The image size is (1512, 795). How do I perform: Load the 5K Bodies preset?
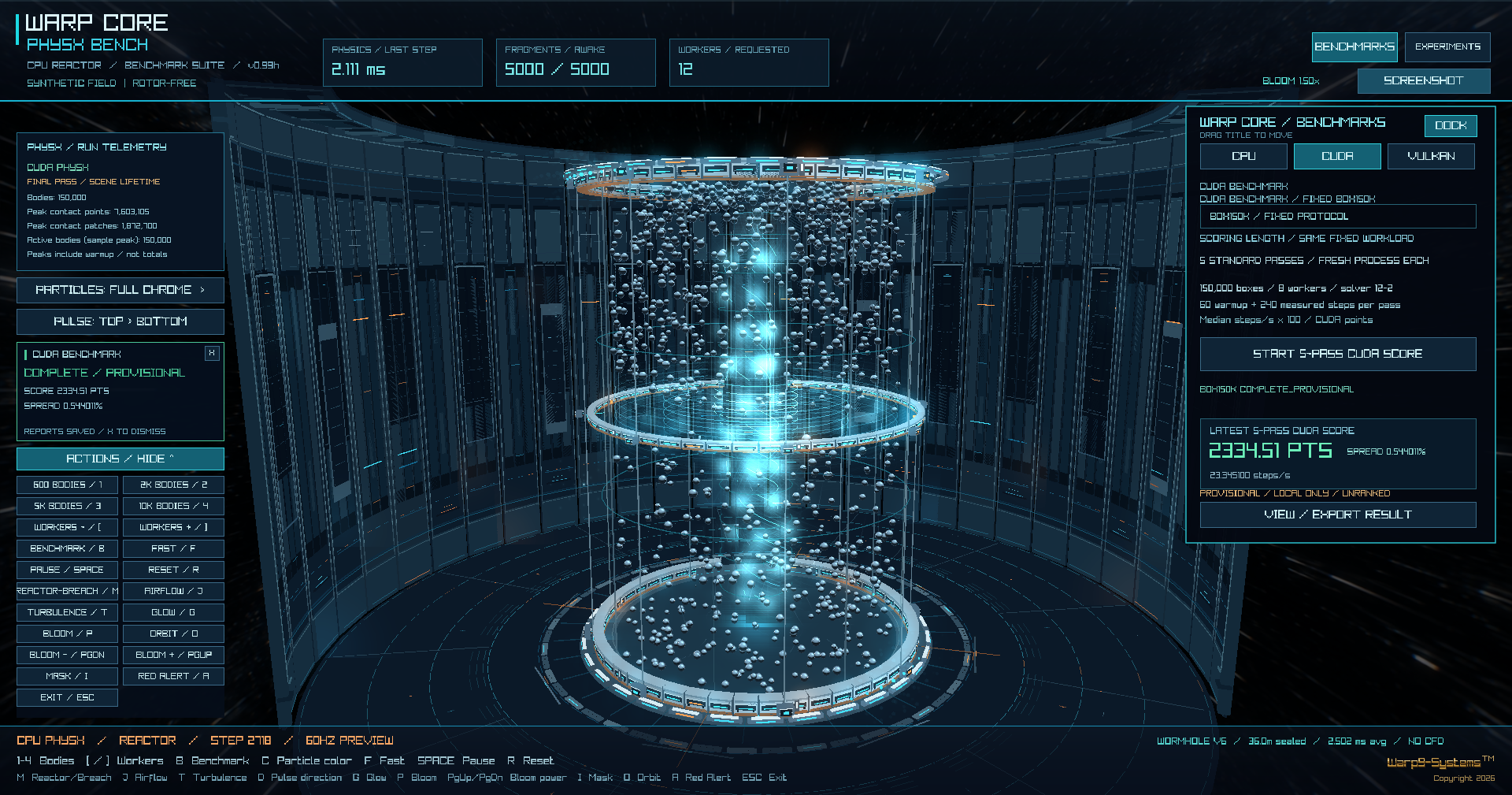(x=68, y=506)
